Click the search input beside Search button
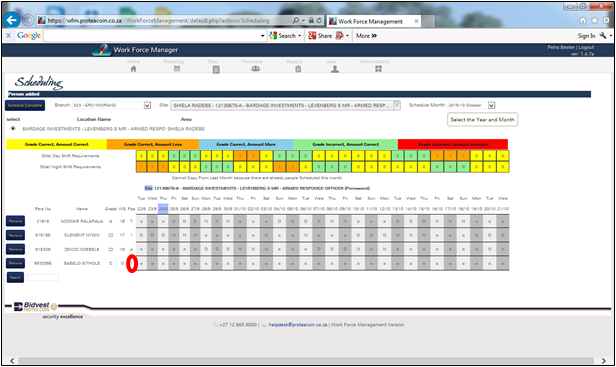This screenshot has width=616, height=367. (43, 277)
